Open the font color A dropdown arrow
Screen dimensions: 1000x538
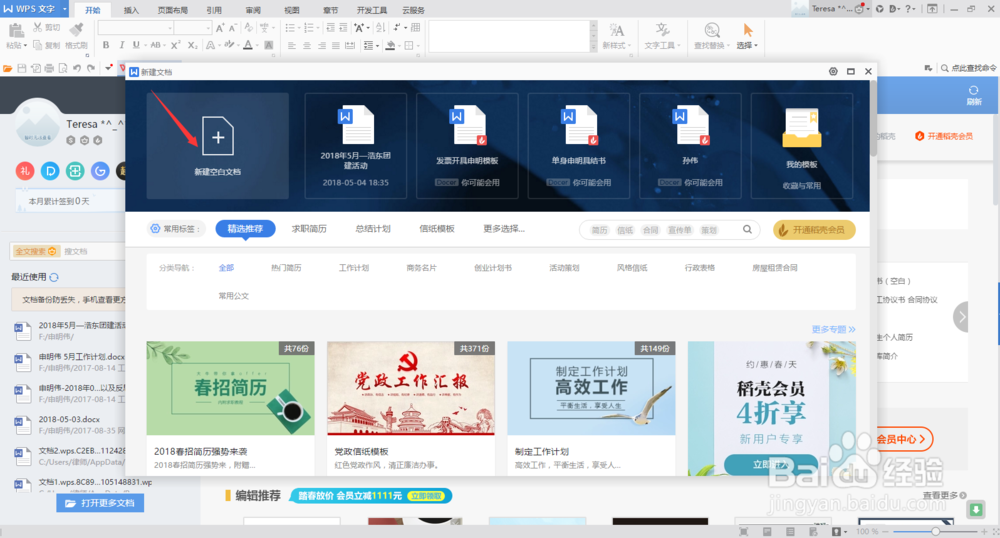click(257, 45)
